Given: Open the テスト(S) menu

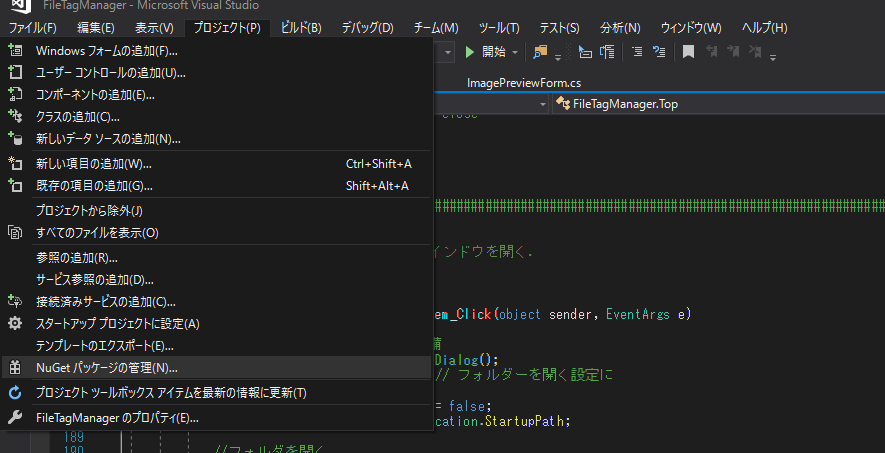Looking at the screenshot, I should tap(559, 28).
